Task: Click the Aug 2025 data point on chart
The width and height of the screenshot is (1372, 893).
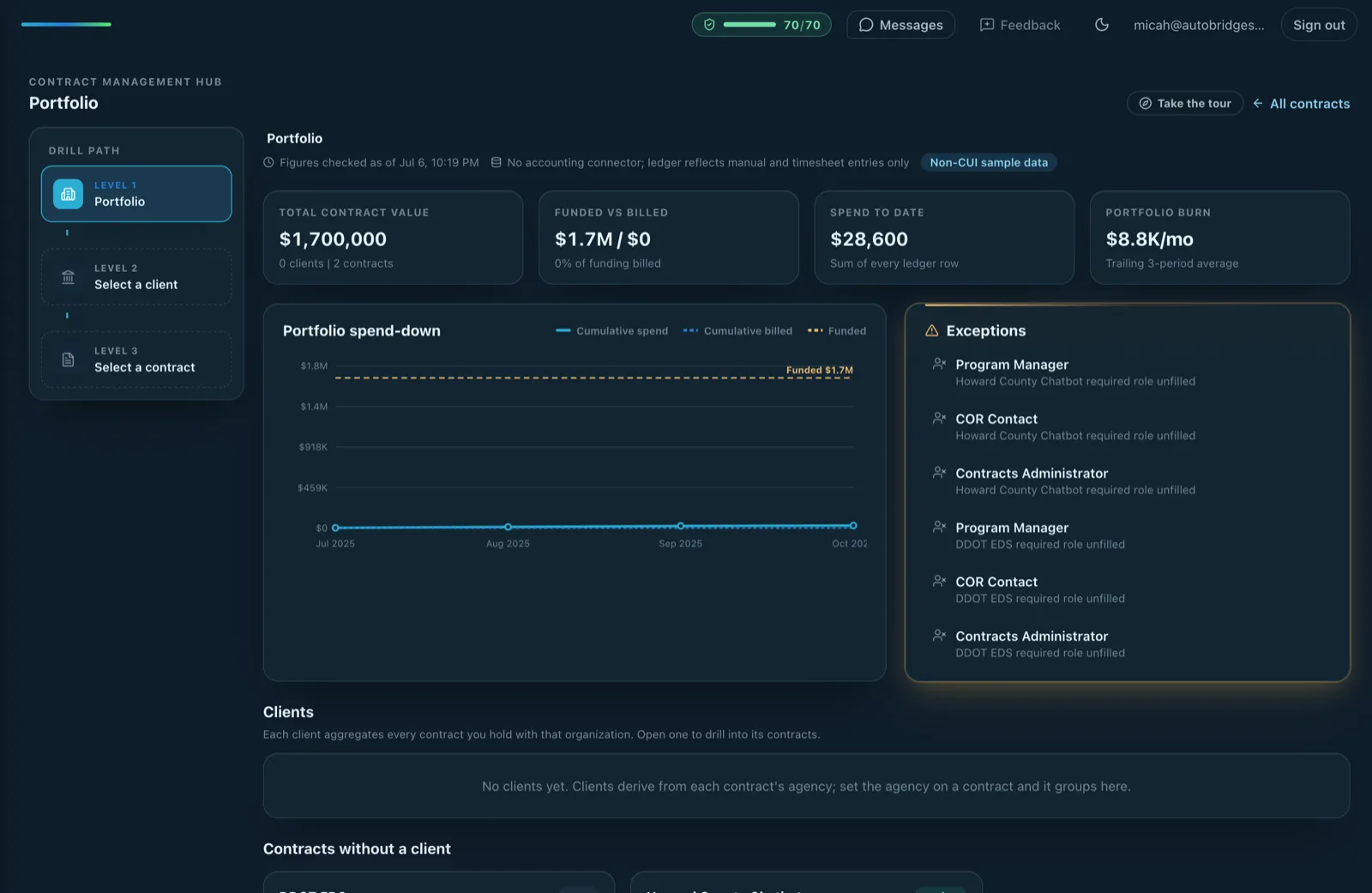Action: coord(508,527)
